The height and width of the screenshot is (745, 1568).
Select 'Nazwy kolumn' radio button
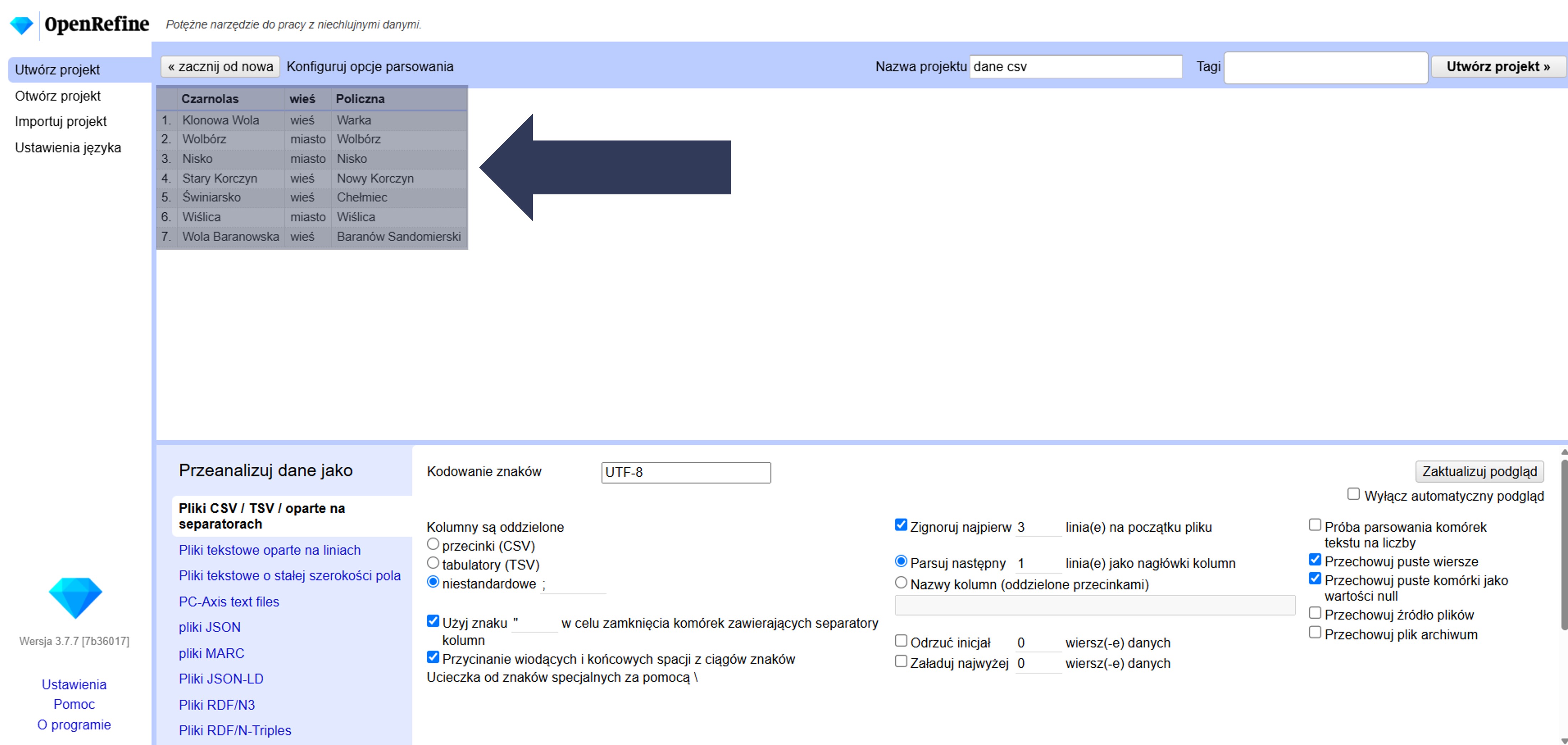point(901,583)
